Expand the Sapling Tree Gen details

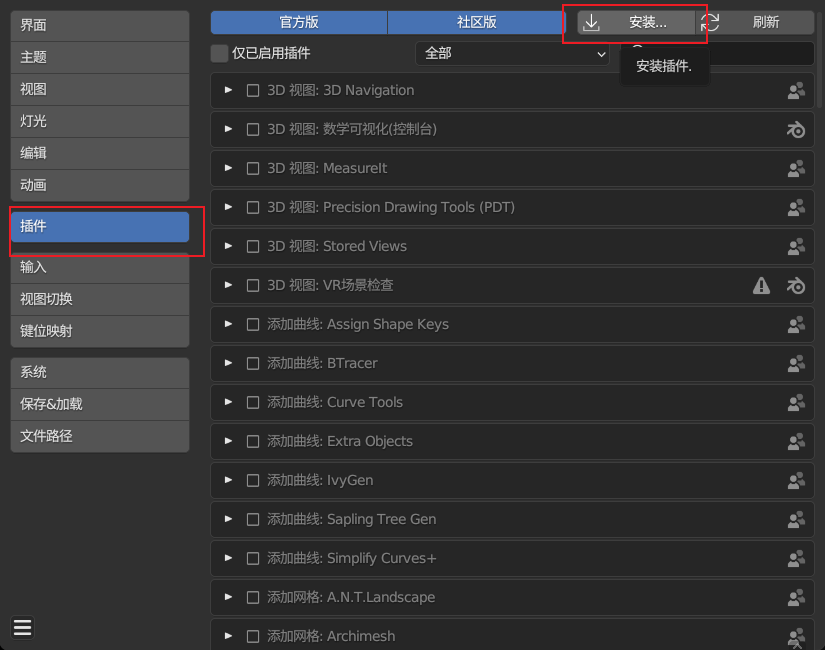point(228,518)
